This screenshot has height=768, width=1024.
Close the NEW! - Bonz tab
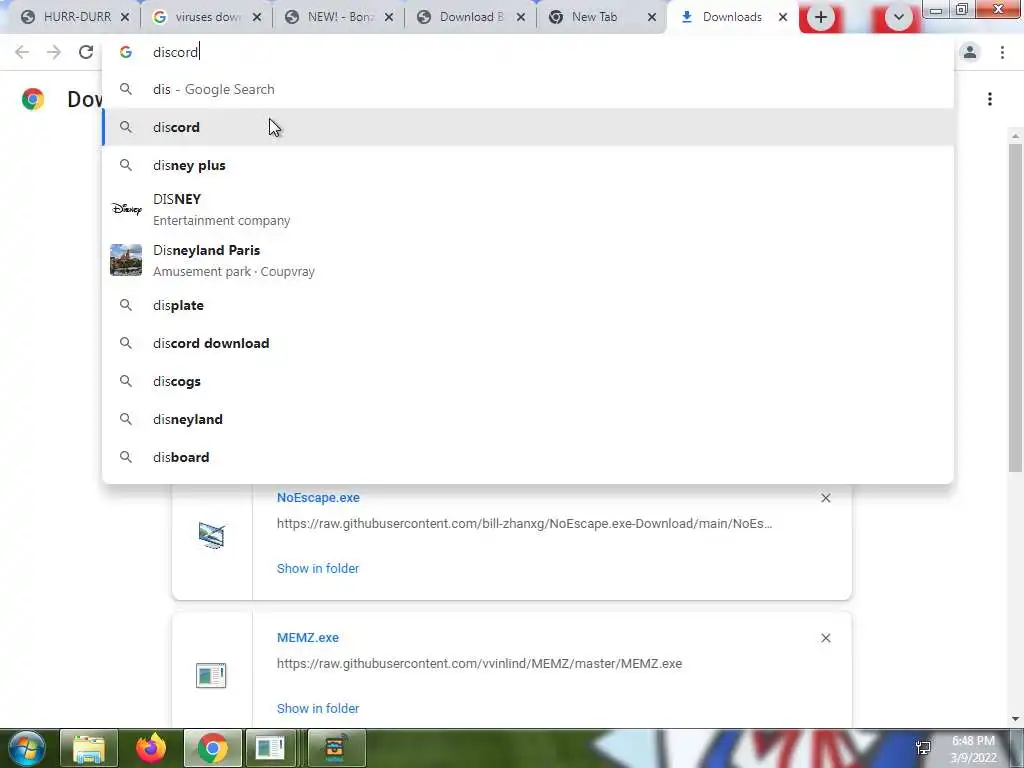389,18
